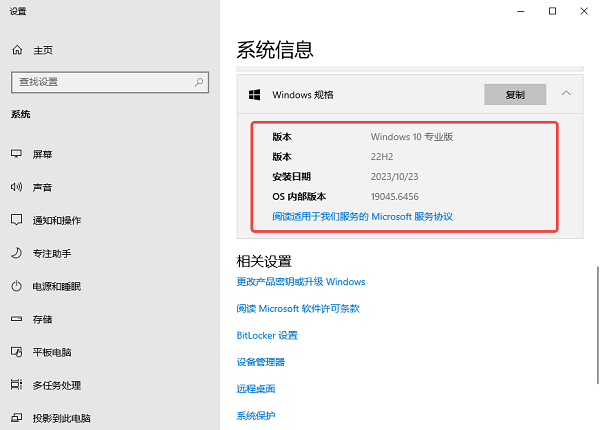Open 远程桌面 link
This screenshot has height=430, width=600.
[x=256, y=389]
